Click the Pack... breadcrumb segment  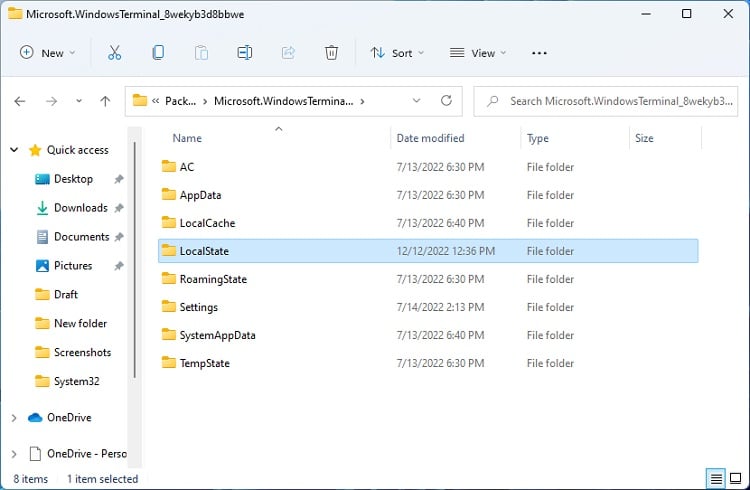pyautogui.click(x=180, y=101)
